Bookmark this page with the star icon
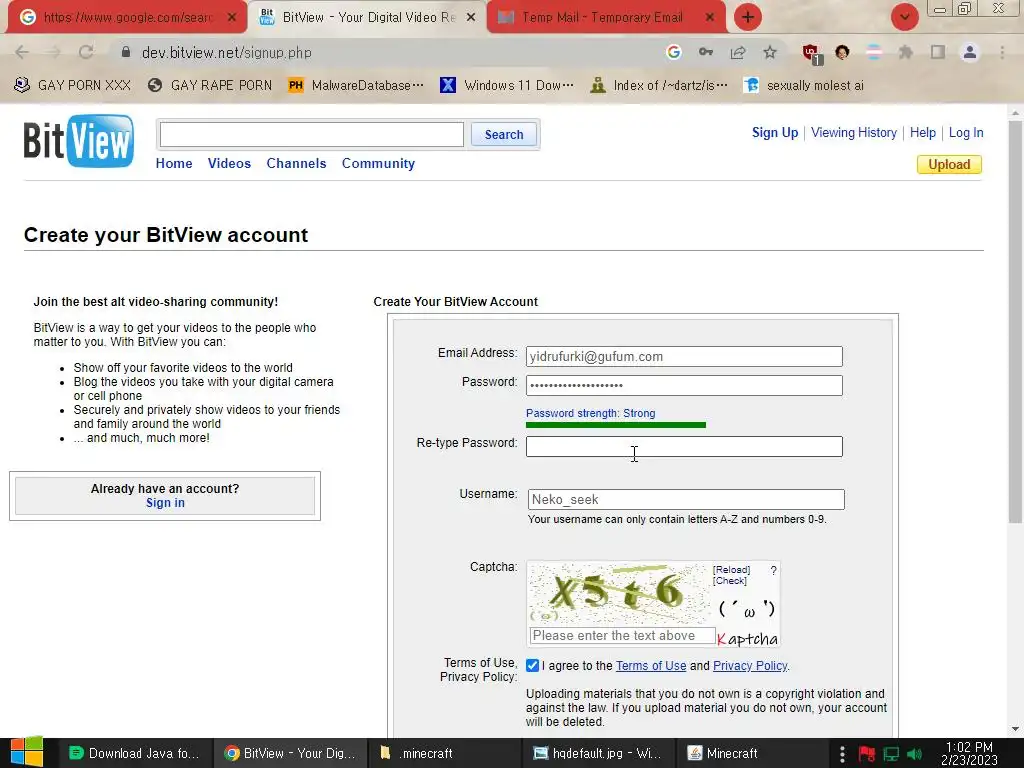This screenshot has height=768, width=1024. coord(770,52)
